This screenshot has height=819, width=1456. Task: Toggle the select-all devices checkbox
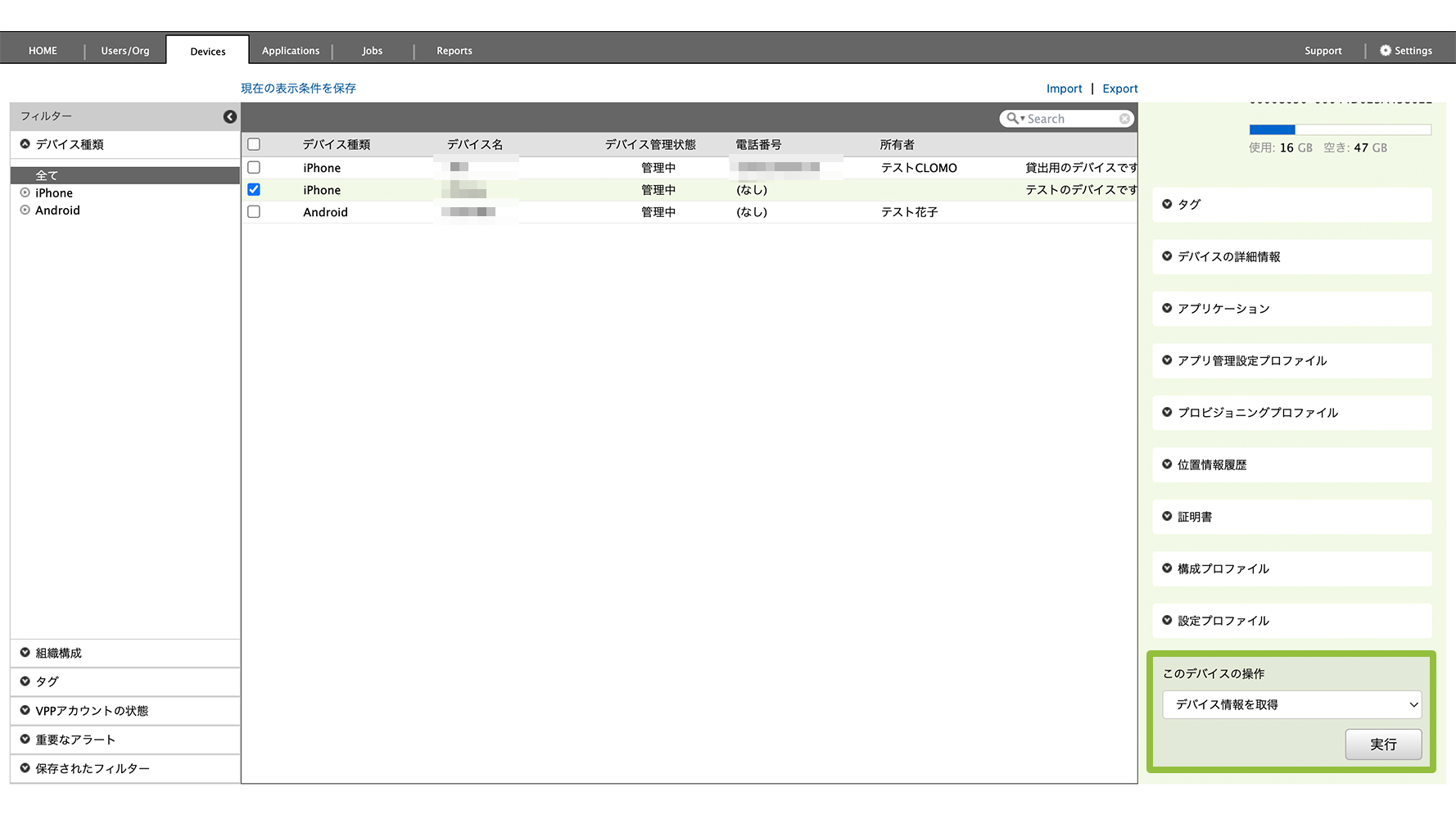[254, 144]
